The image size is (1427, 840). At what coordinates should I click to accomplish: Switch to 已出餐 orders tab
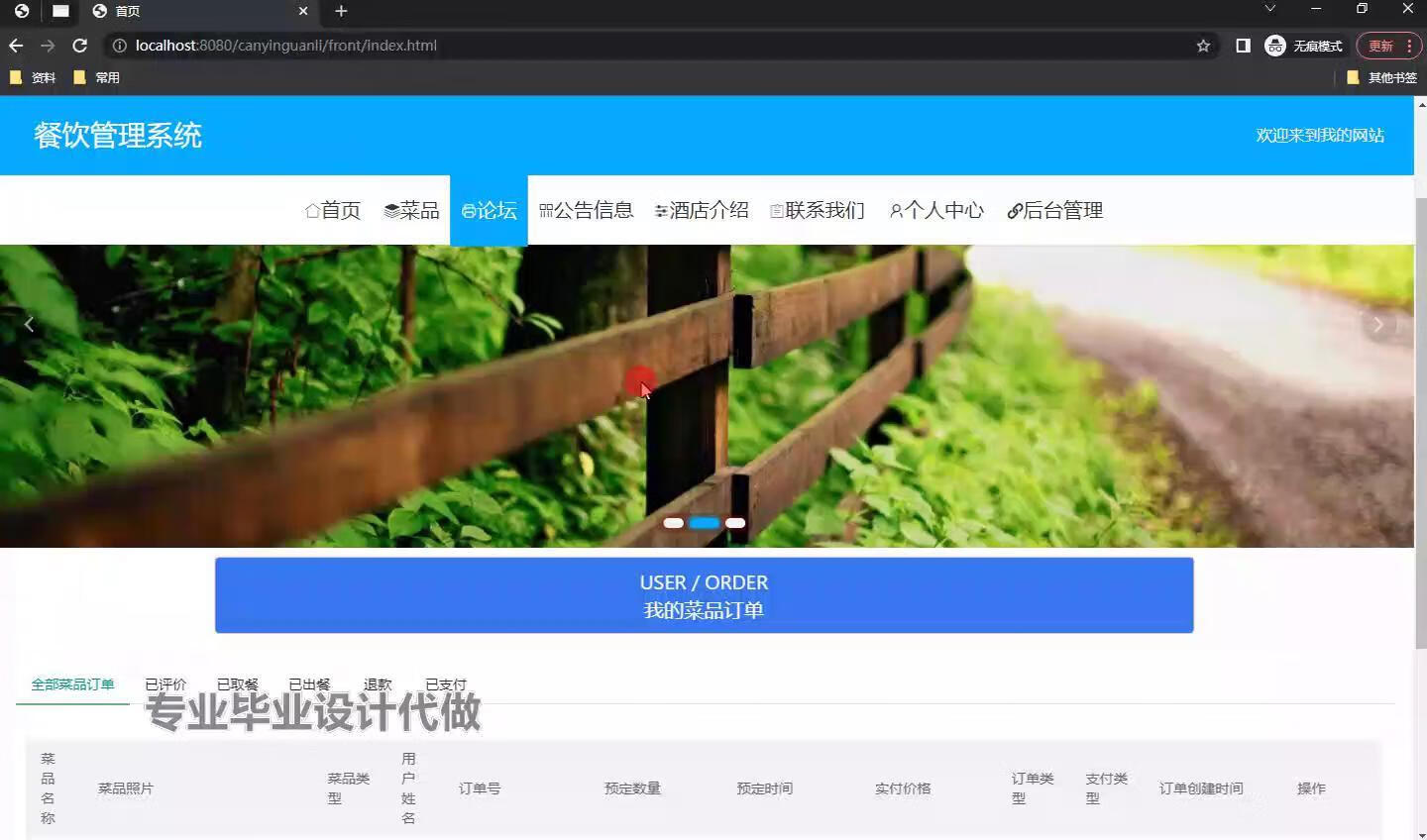(x=309, y=684)
